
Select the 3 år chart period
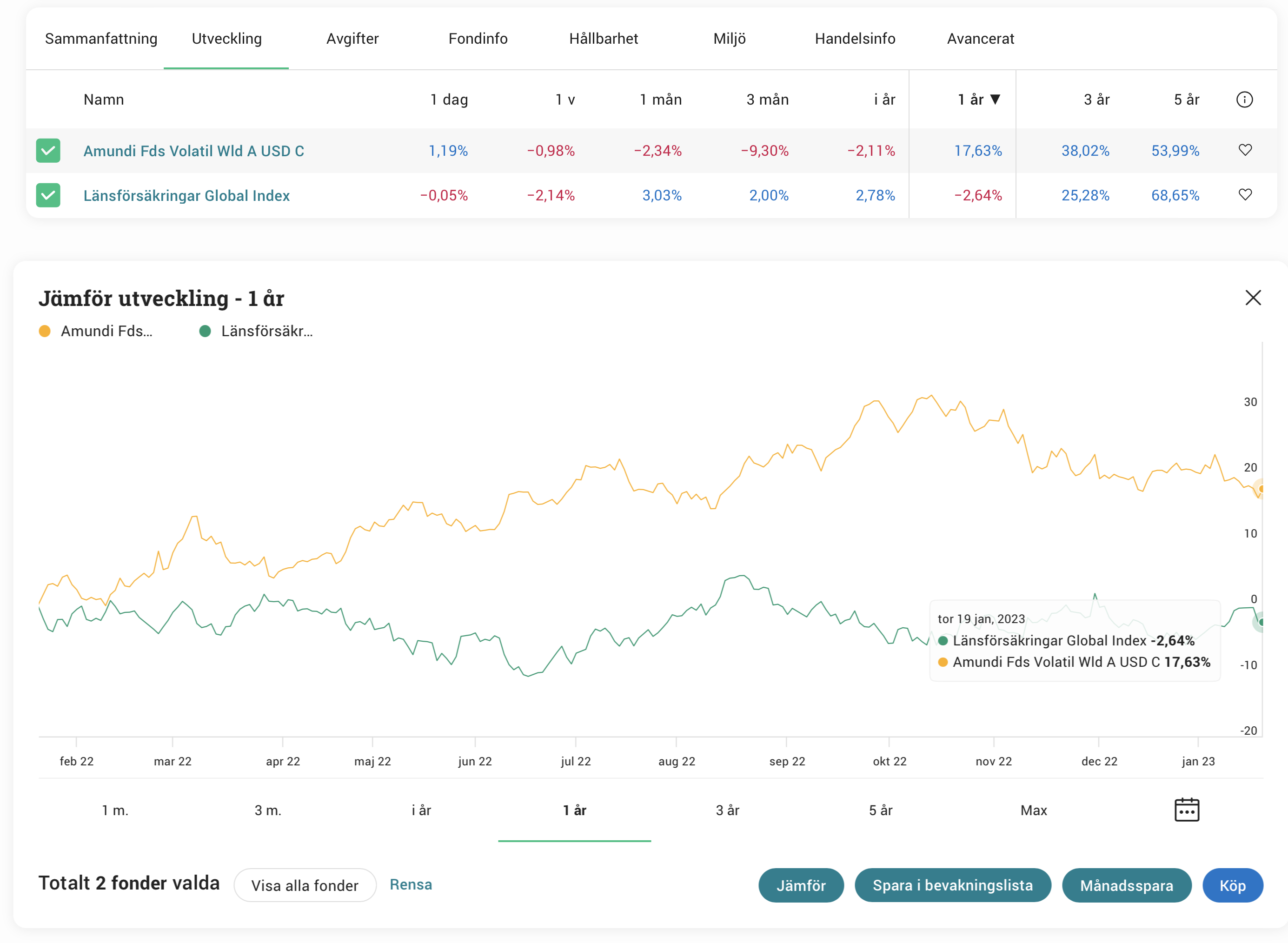click(x=727, y=810)
